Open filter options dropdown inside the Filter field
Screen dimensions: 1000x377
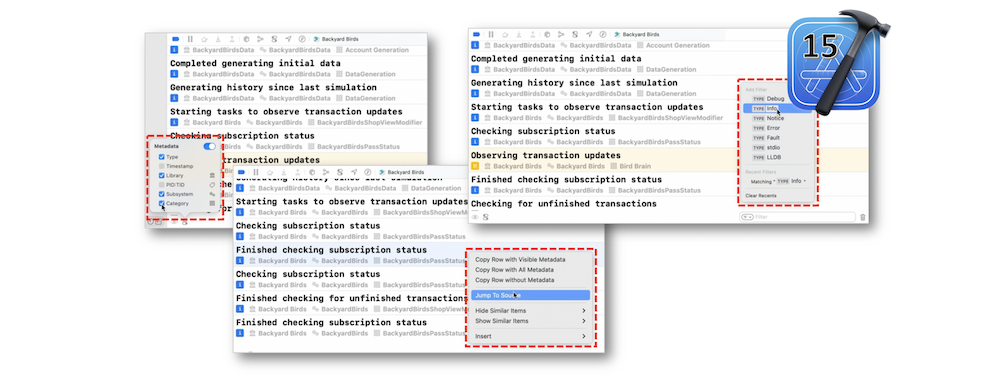click(747, 218)
